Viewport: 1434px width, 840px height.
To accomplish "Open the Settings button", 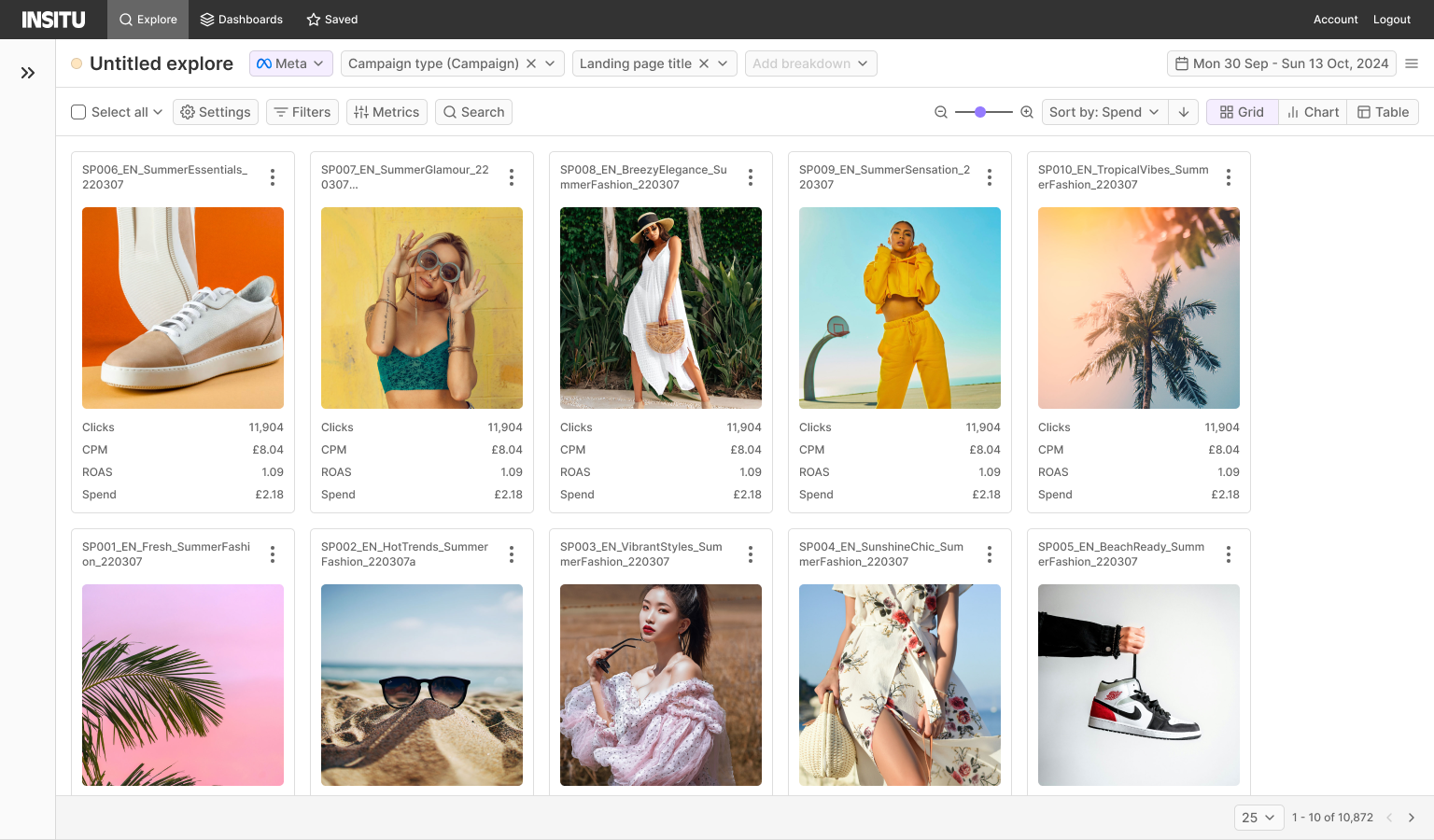I will point(215,112).
